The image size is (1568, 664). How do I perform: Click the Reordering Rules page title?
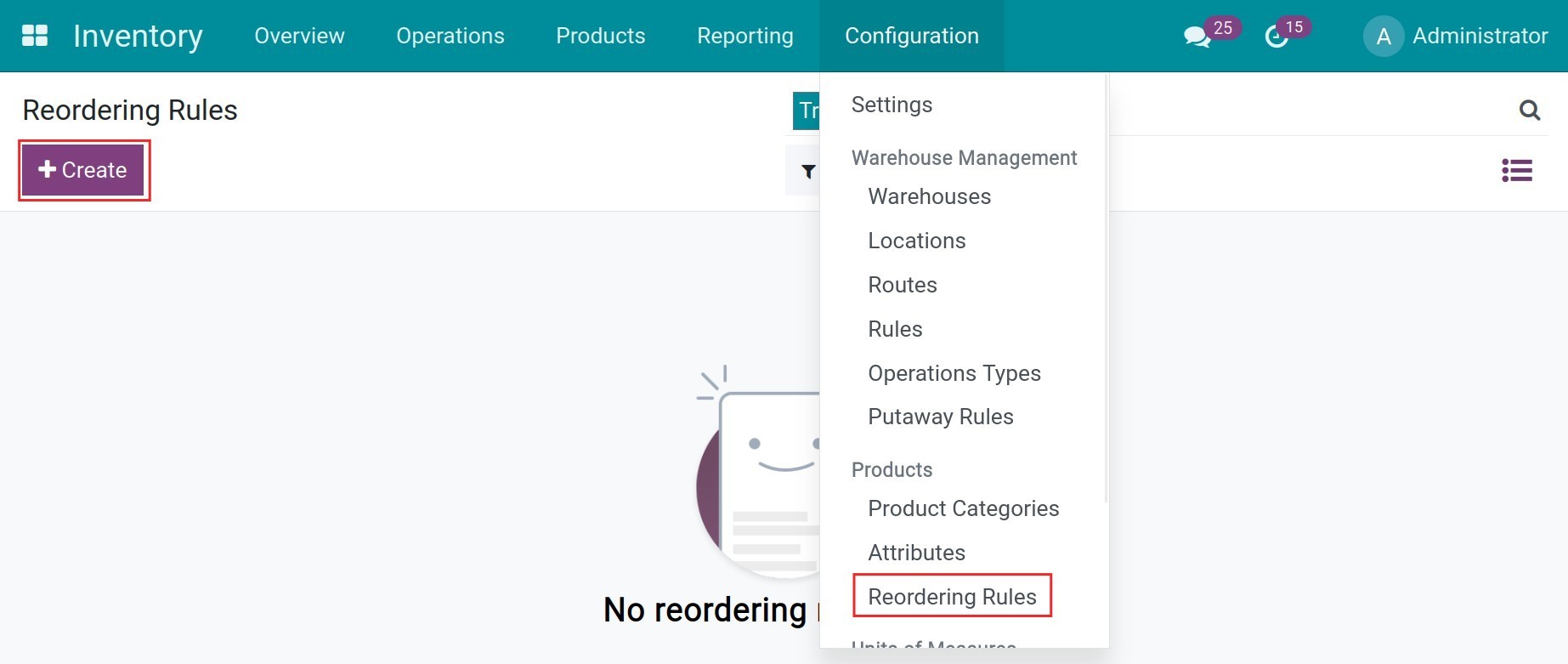click(x=130, y=111)
